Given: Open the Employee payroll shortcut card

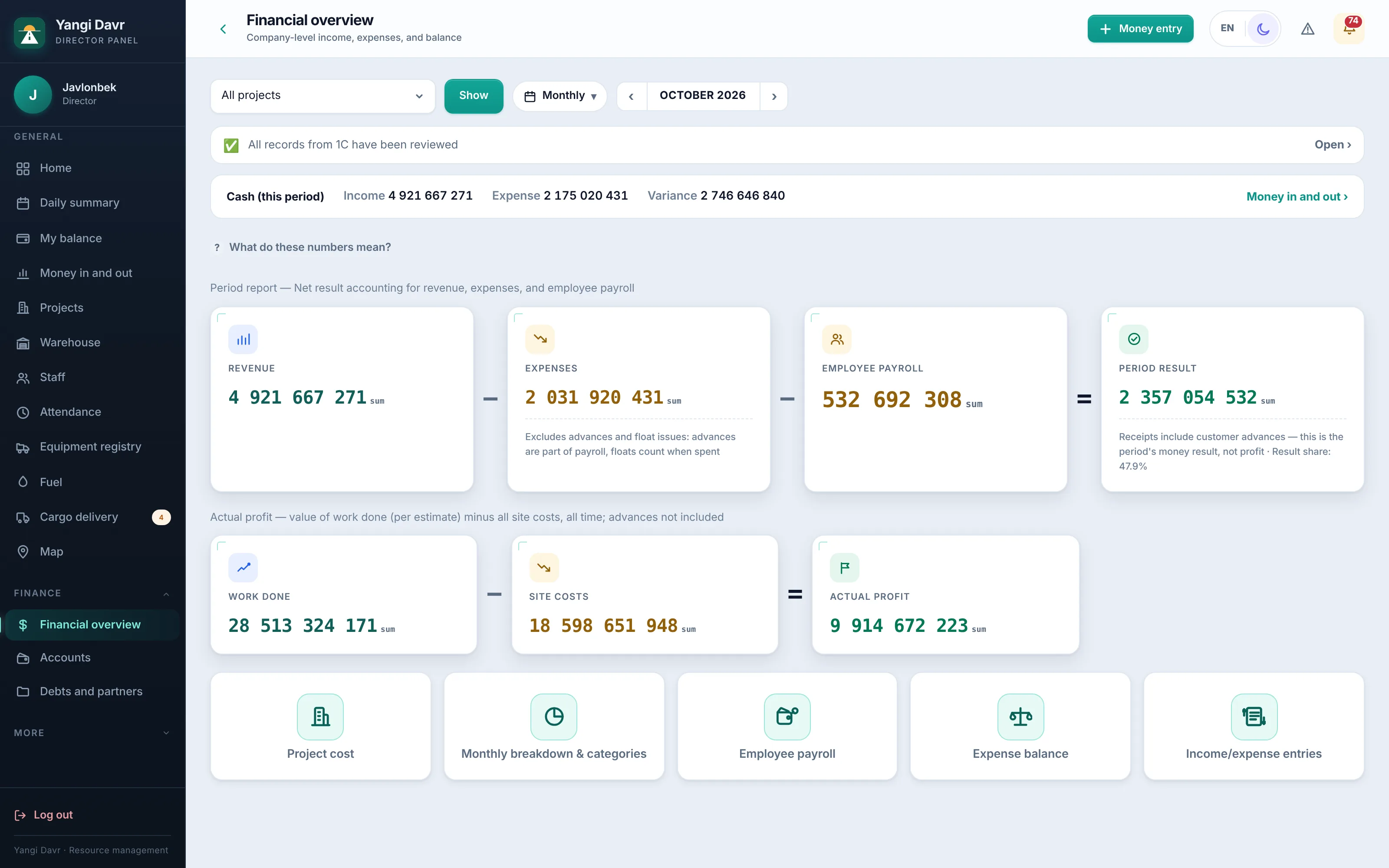Looking at the screenshot, I should [787, 726].
